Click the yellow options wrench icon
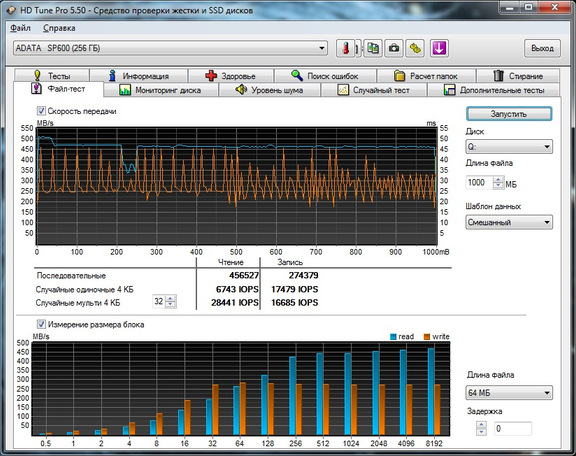 pos(415,49)
